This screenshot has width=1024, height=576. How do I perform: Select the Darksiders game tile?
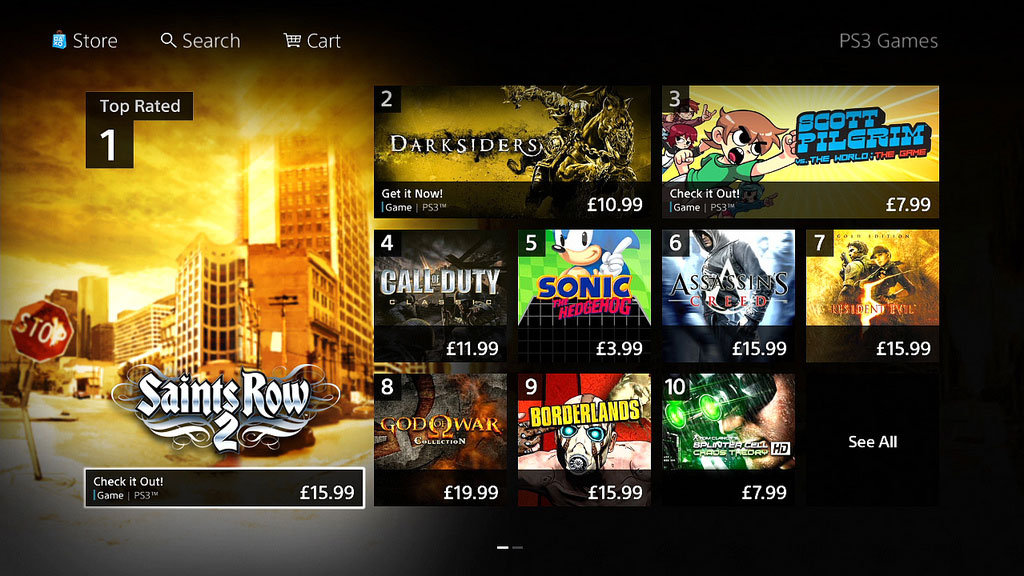pyautogui.click(x=513, y=152)
